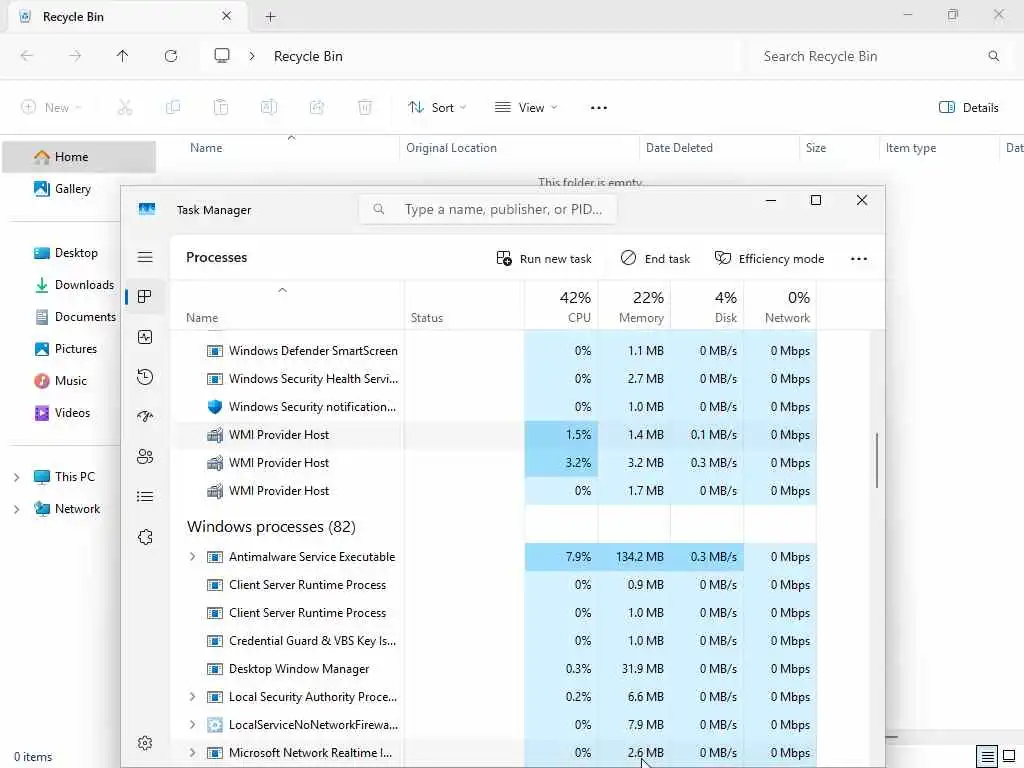Open the Details list icon in Task Manager sidebar
Viewport: 1024px width, 768px height.
point(145,497)
